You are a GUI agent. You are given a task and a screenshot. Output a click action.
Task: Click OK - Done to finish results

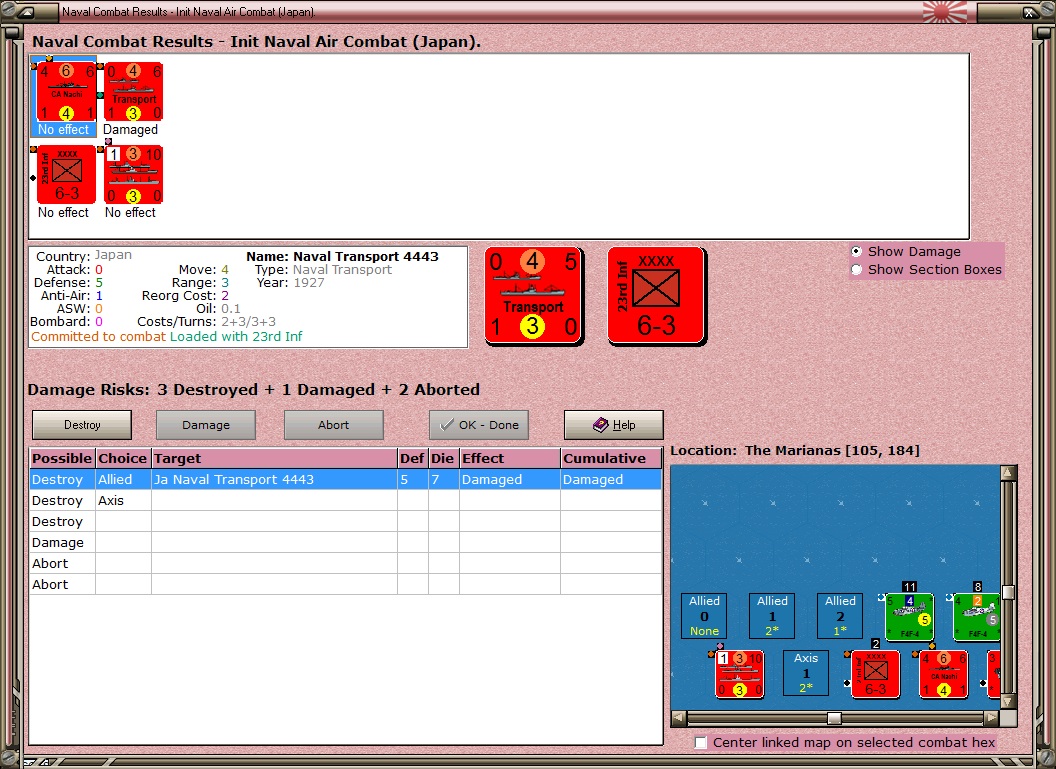[x=479, y=425]
